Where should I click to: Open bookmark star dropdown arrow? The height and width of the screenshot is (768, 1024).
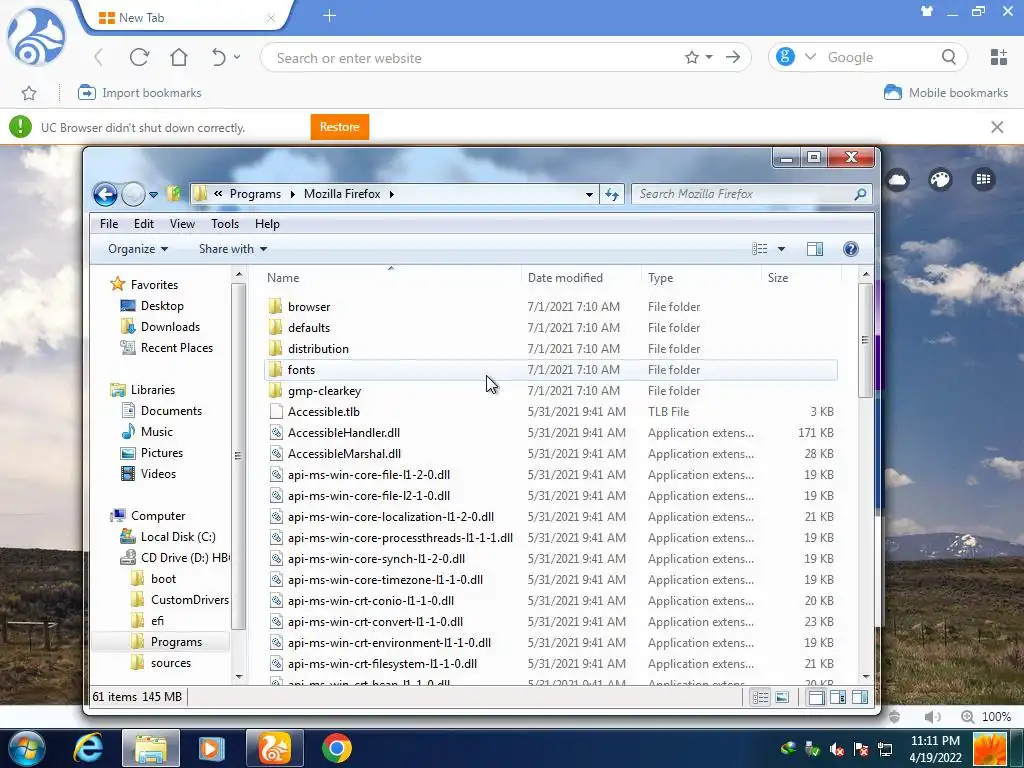[x=709, y=57]
